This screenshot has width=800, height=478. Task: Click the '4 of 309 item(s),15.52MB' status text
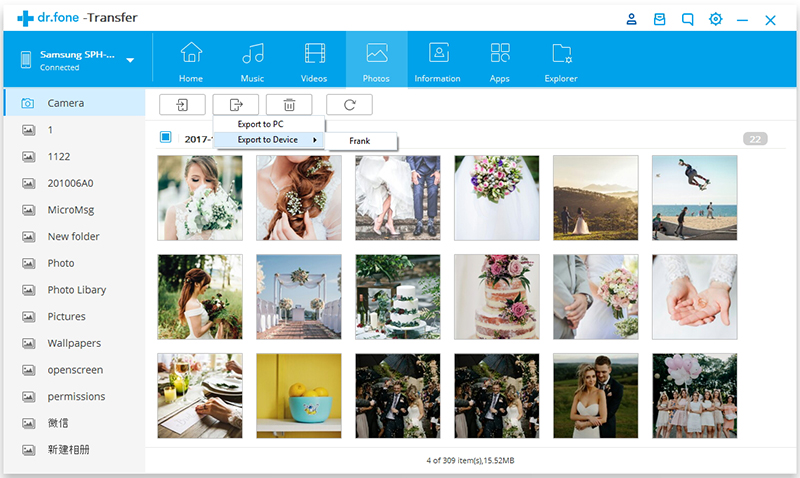coord(470,461)
